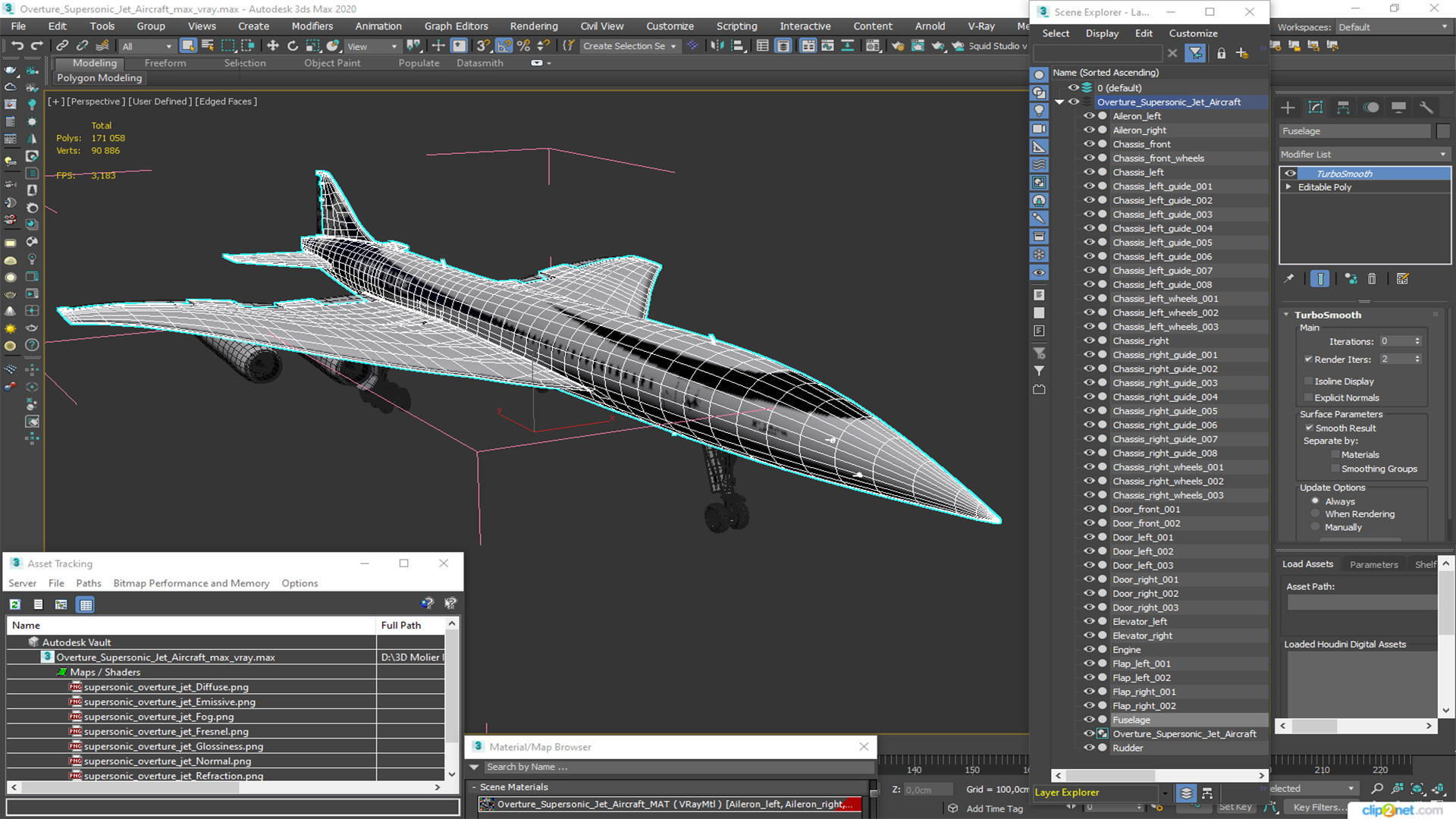Open the Utilities wrench tab
The height and width of the screenshot is (819, 1456).
(1426, 108)
